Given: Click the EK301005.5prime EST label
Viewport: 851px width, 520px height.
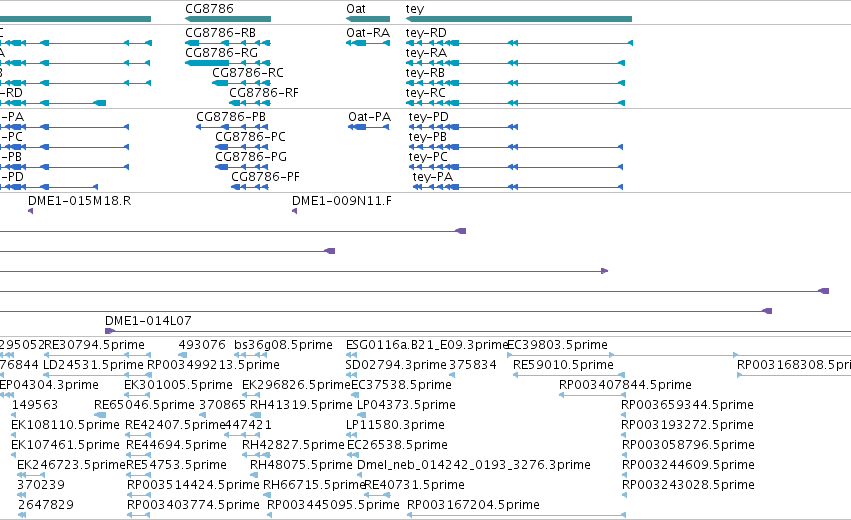Looking at the screenshot, I should coord(179,385).
